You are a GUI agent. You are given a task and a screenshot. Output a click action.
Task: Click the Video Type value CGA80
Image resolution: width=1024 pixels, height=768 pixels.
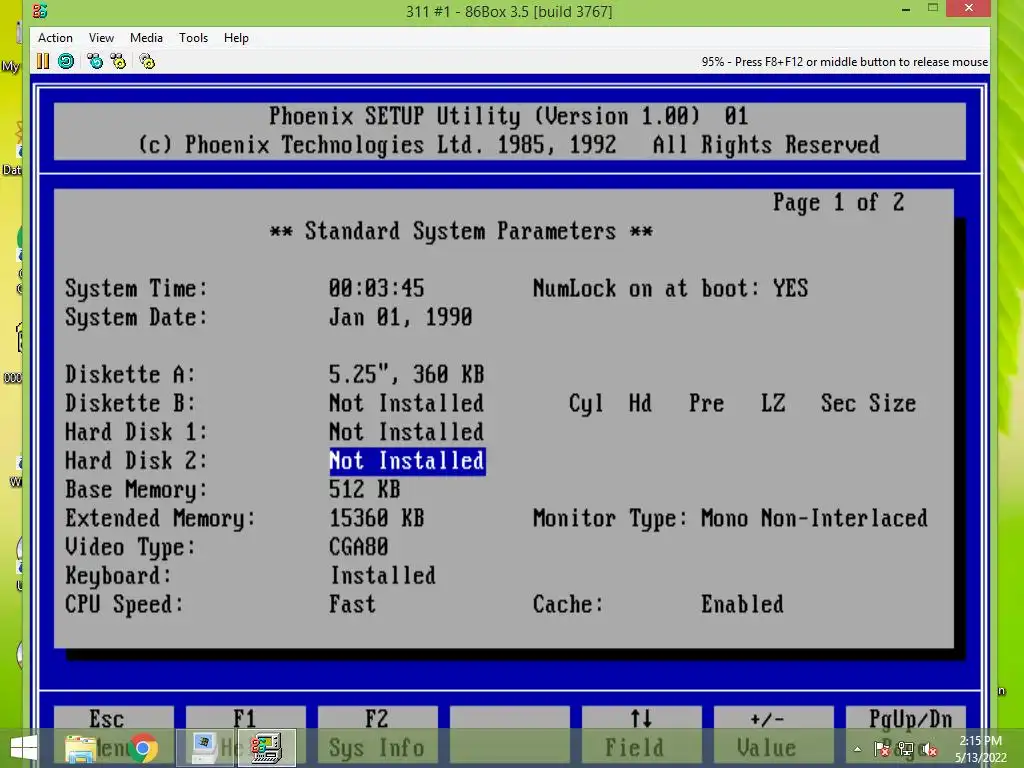tap(359, 547)
